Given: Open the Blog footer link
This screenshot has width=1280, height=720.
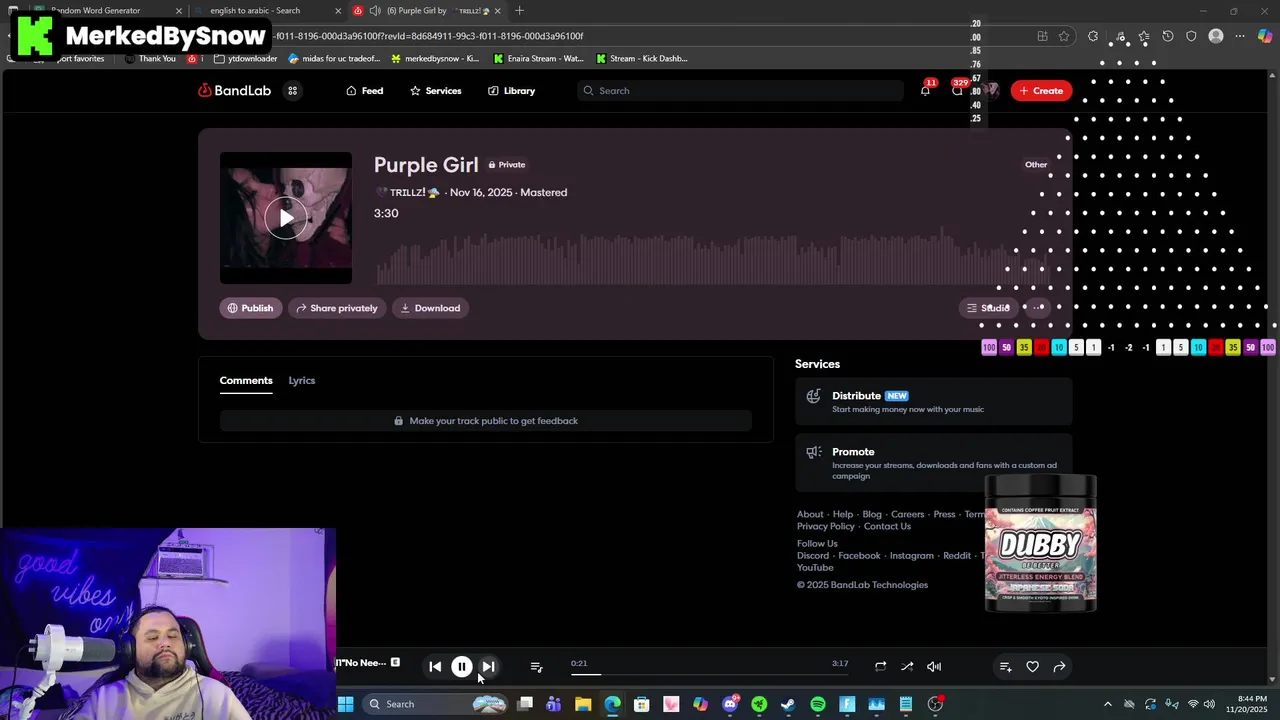Looking at the screenshot, I should [872, 515].
